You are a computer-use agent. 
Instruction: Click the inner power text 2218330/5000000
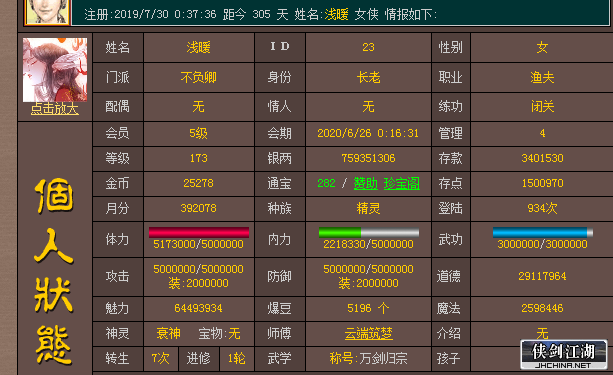(368, 244)
